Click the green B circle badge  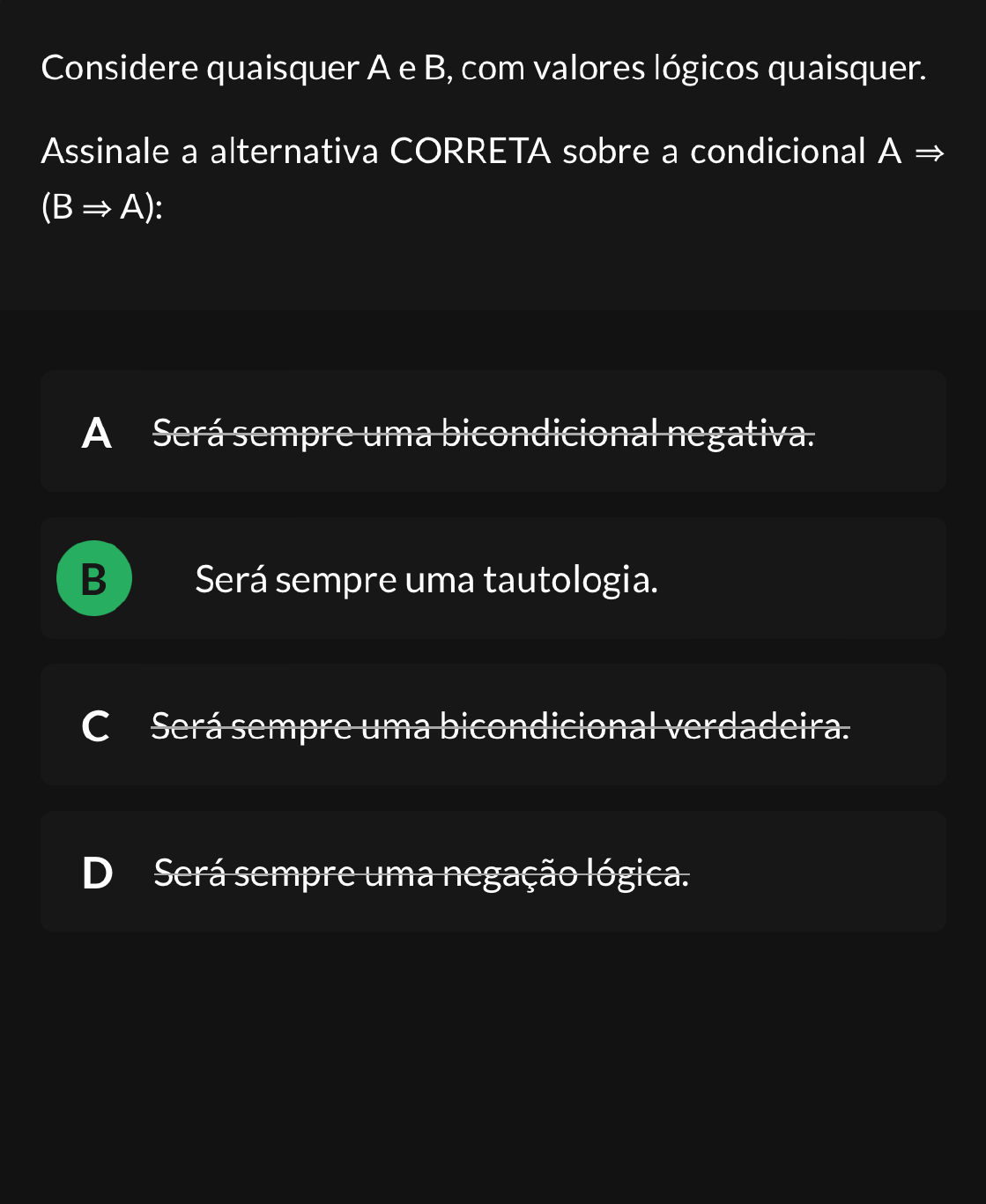94,578
